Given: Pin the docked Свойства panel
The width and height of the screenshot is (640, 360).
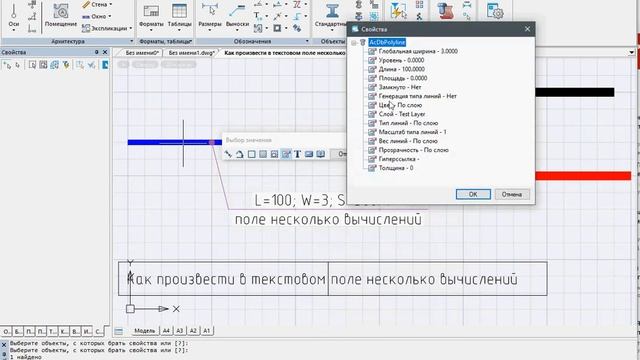Looking at the screenshot, I should point(97,52).
